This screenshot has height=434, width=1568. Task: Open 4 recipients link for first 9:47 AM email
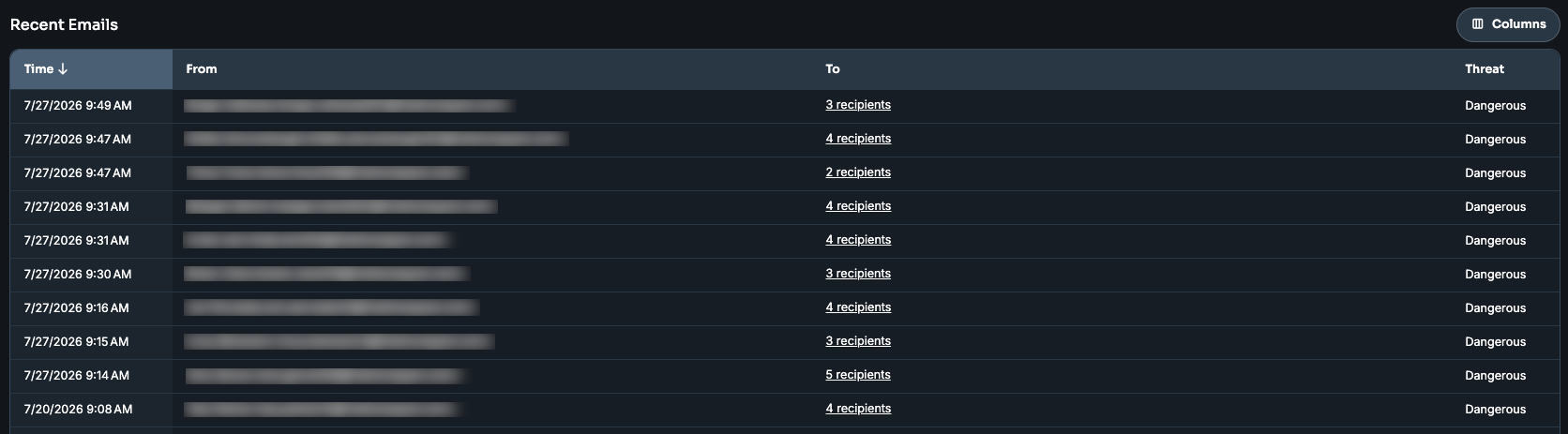tap(858, 139)
